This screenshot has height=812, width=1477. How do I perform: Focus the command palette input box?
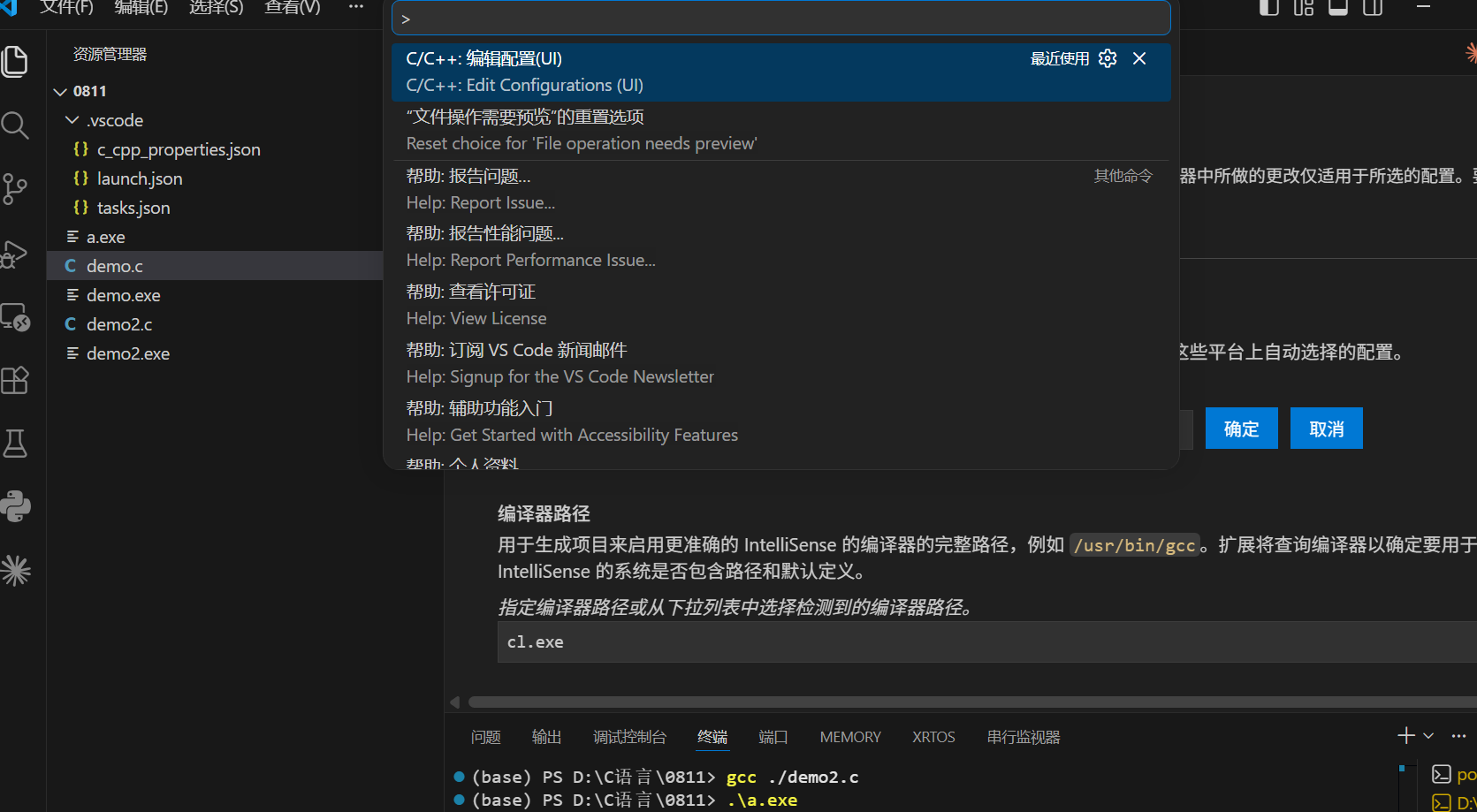(781, 19)
